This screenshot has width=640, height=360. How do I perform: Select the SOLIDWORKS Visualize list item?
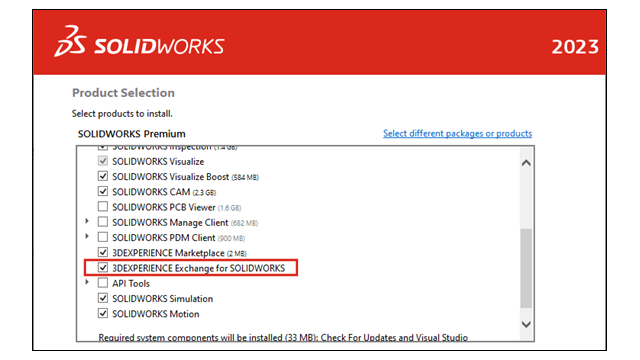click(x=158, y=162)
